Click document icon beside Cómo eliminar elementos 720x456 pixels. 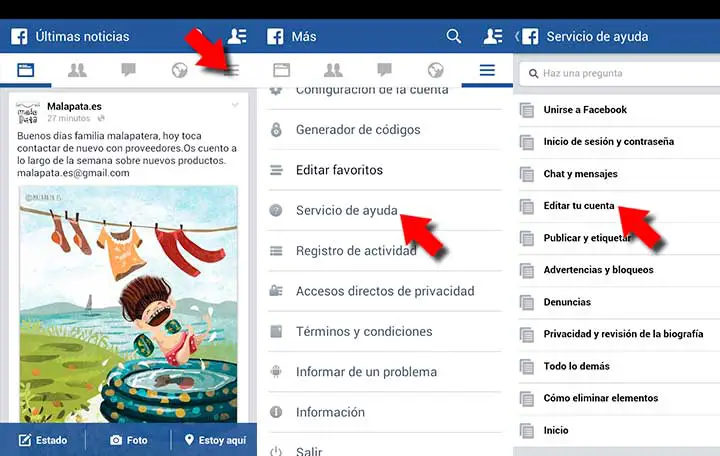pos(527,399)
